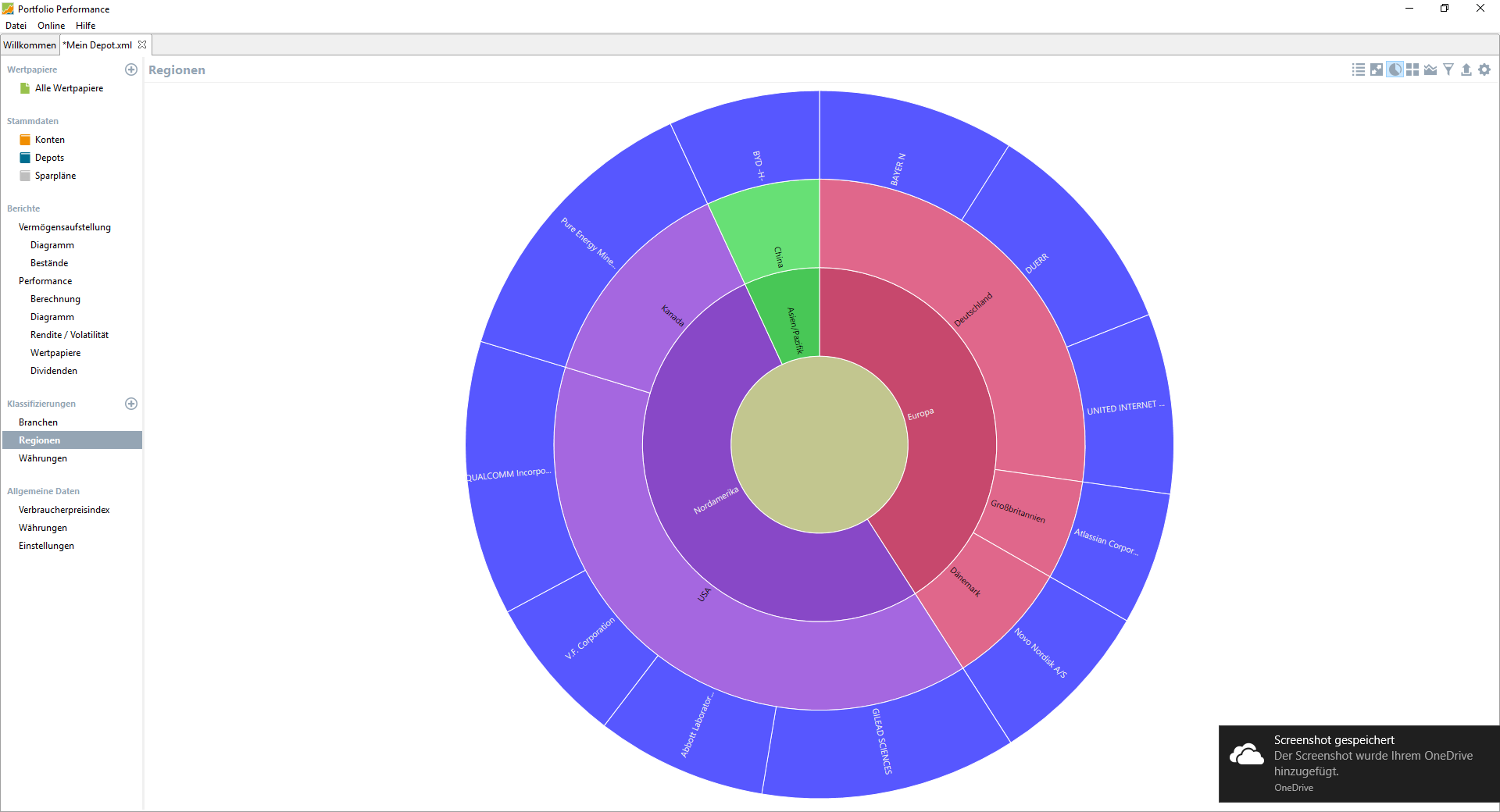Screen dimensions: 1500x812
Task: Open Währungen under Allgemeine Daten
Action: click(43, 528)
